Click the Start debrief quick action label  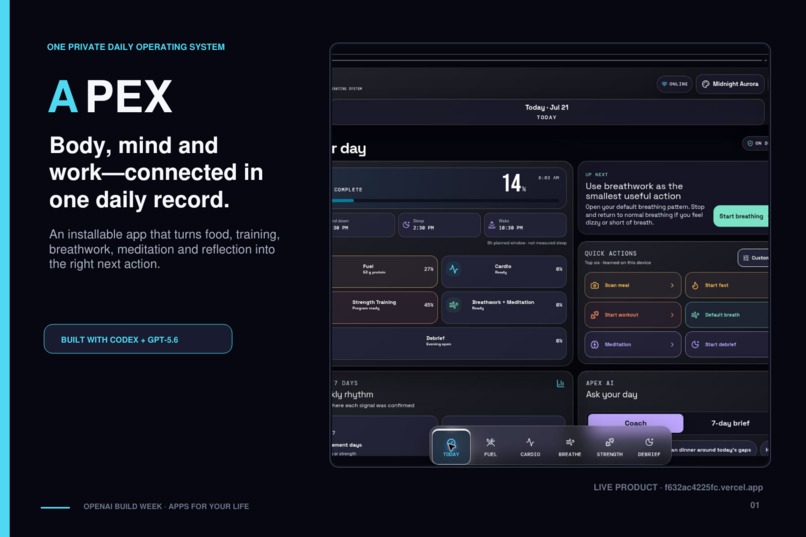click(720, 345)
